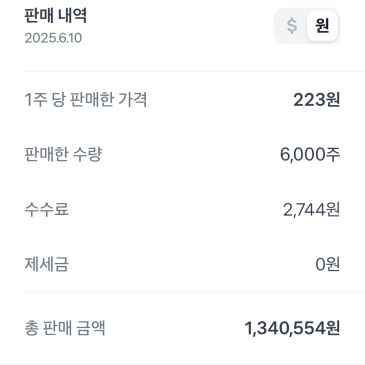365x365 pixels.
Task: Select the 수수료 row label
Action: (47, 209)
